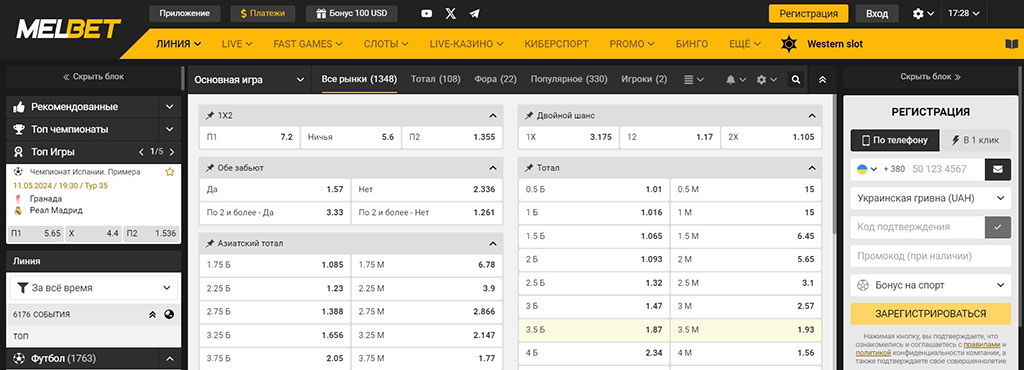
Task: Go to next Top game arrow
Action: tap(172, 152)
